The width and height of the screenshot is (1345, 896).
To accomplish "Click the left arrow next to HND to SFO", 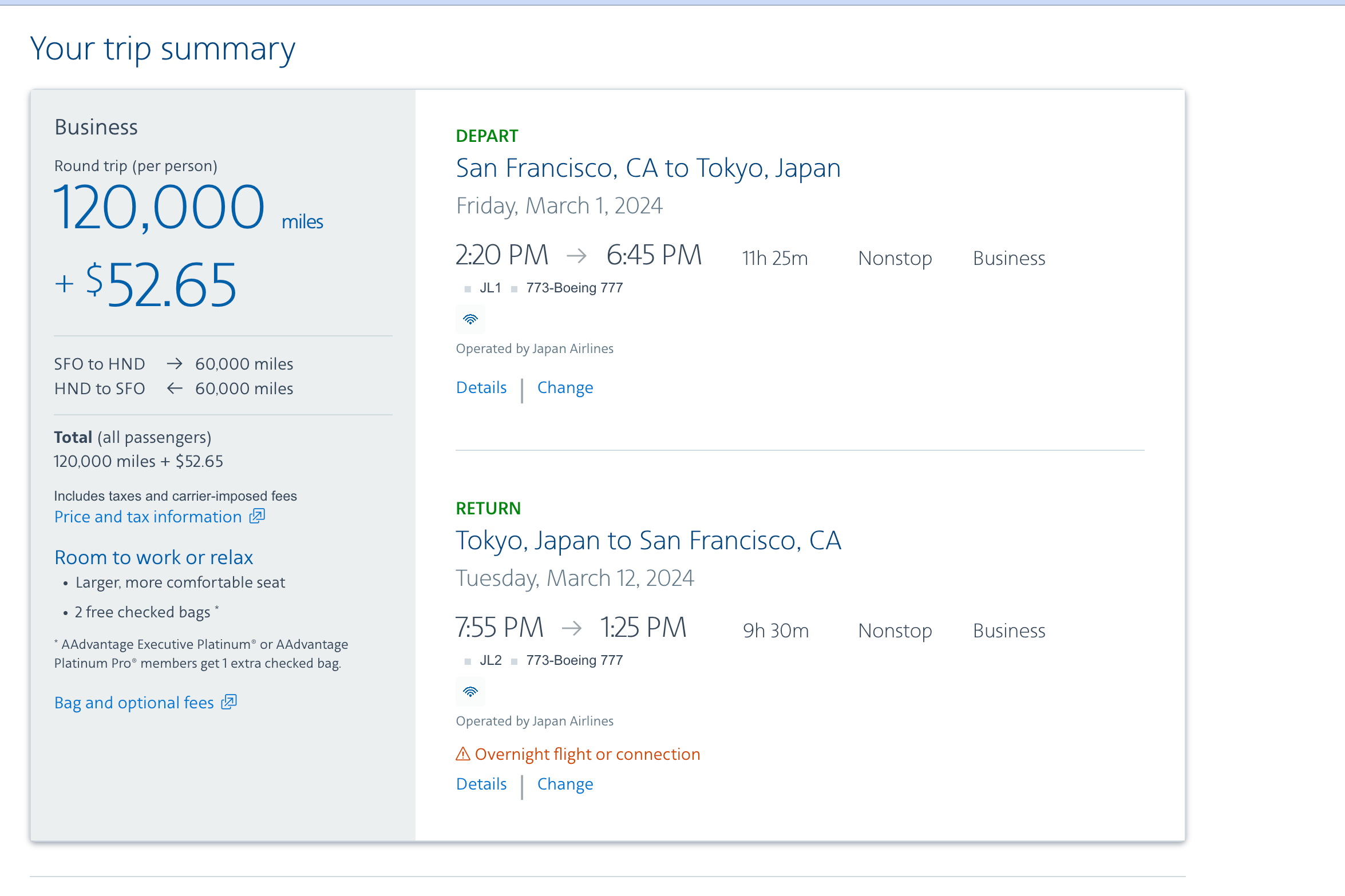I will pos(175,388).
